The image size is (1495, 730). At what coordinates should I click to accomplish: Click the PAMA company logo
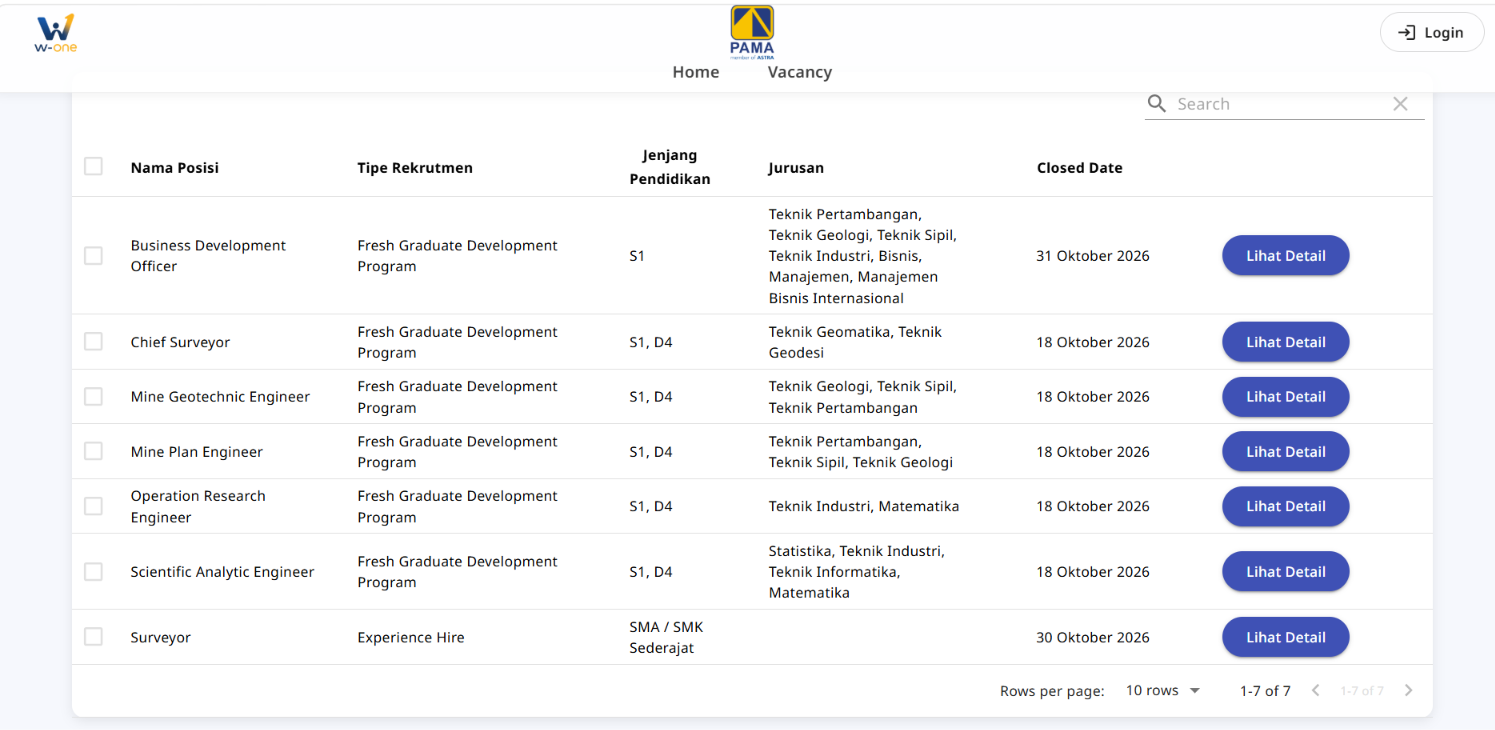click(x=752, y=32)
